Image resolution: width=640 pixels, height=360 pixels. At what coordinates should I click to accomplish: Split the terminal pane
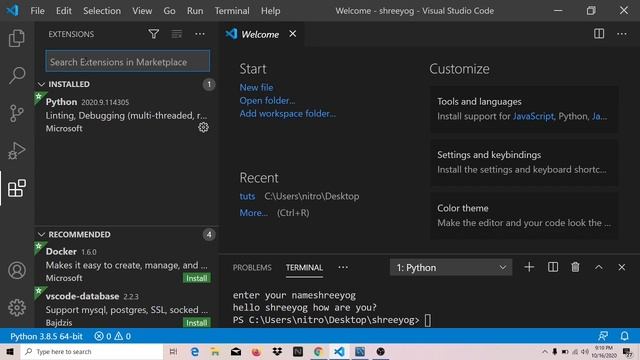click(553, 267)
